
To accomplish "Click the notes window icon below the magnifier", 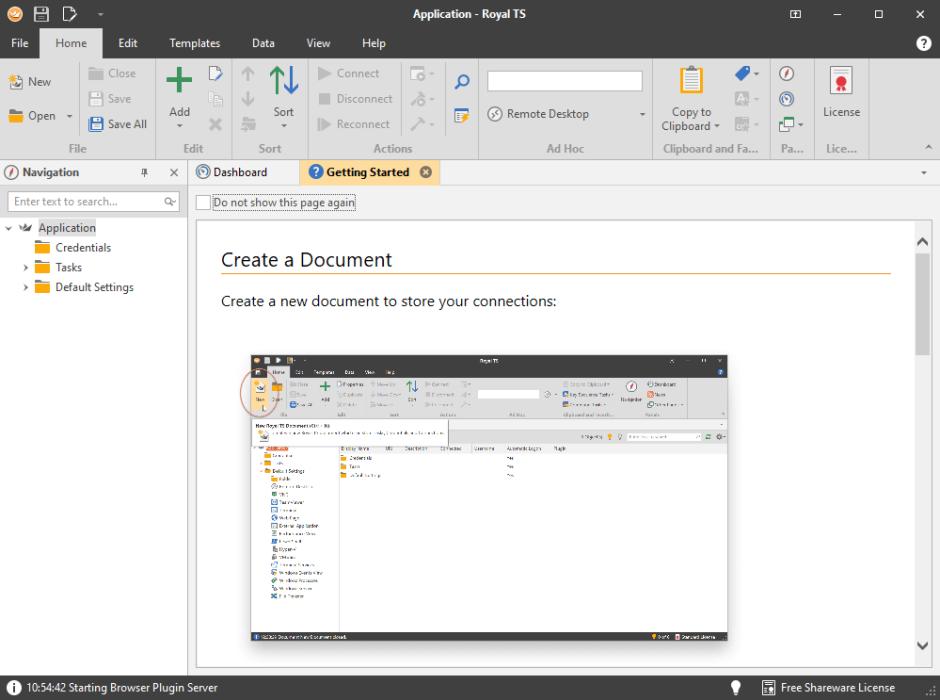I will 462,115.
